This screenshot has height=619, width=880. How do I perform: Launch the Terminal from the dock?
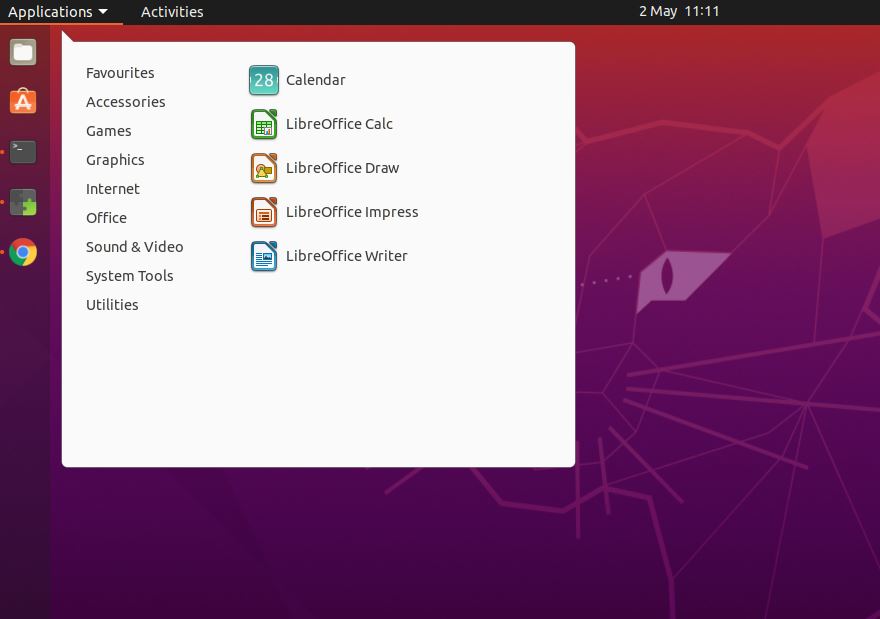[22, 151]
